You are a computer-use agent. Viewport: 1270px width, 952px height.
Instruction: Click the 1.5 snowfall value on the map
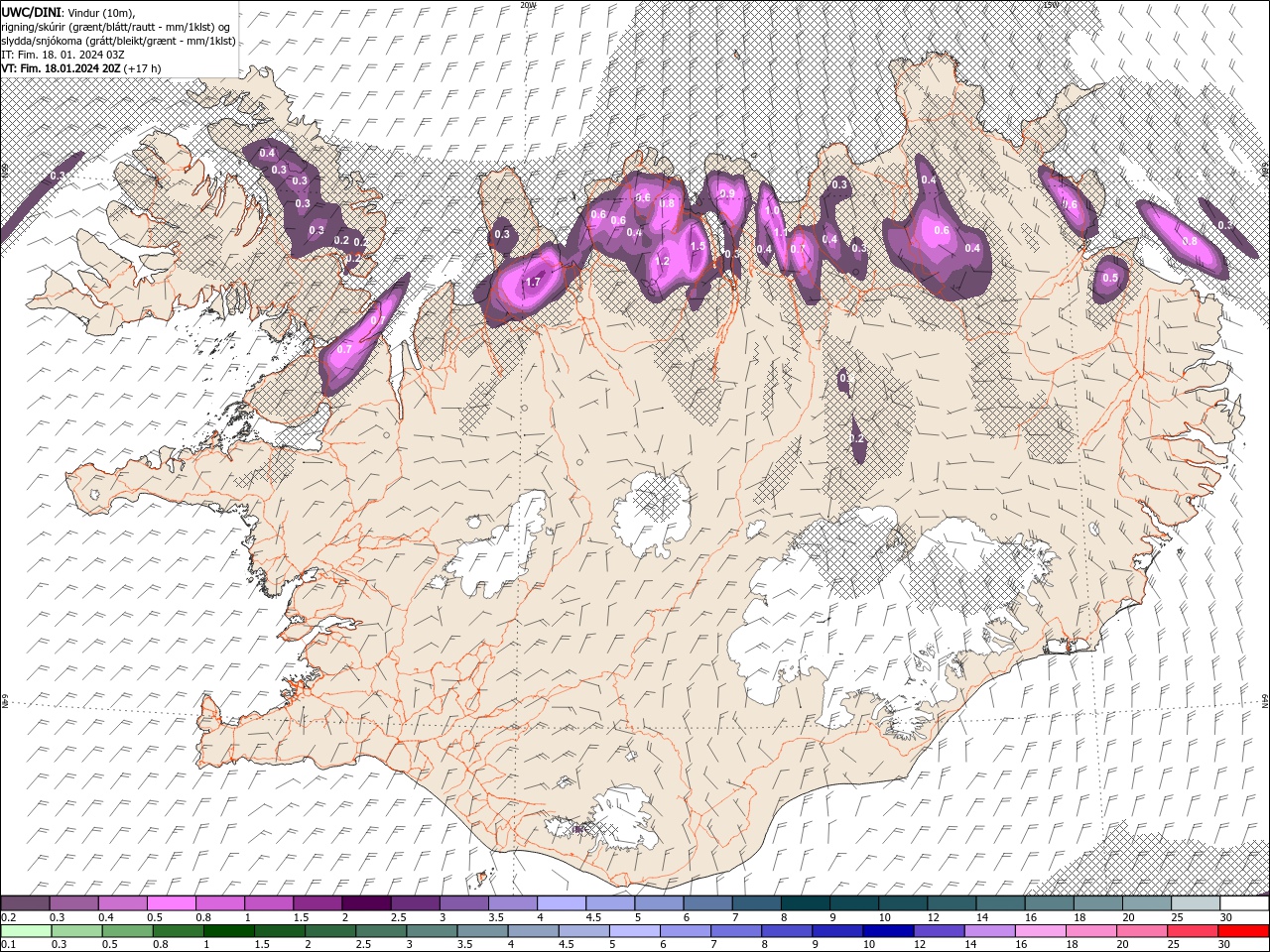click(x=698, y=247)
